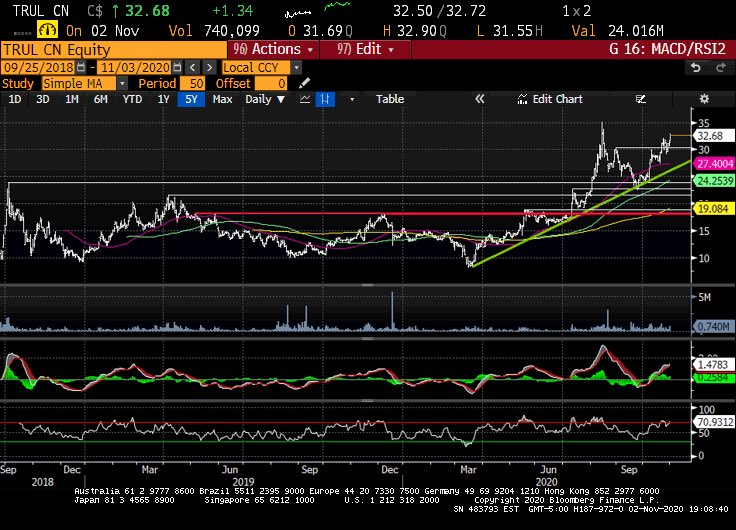Click the previous date range arrow

tap(192, 68)
